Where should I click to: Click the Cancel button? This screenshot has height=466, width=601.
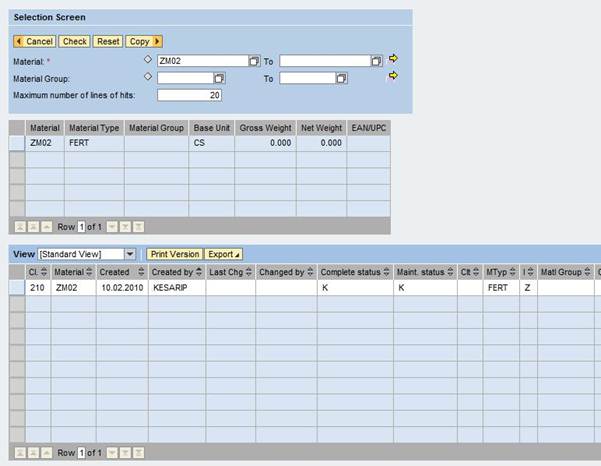tap(34, 41)
